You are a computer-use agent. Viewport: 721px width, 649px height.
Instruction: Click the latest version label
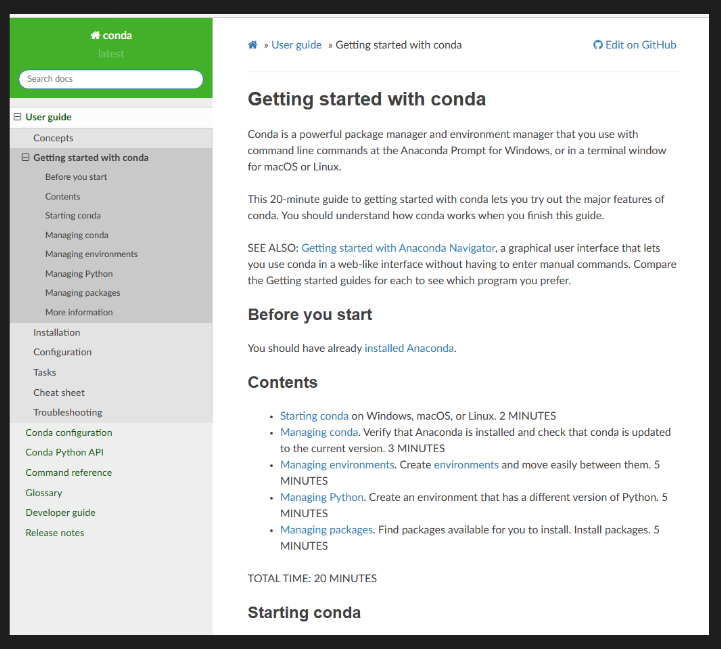(111, 53)
